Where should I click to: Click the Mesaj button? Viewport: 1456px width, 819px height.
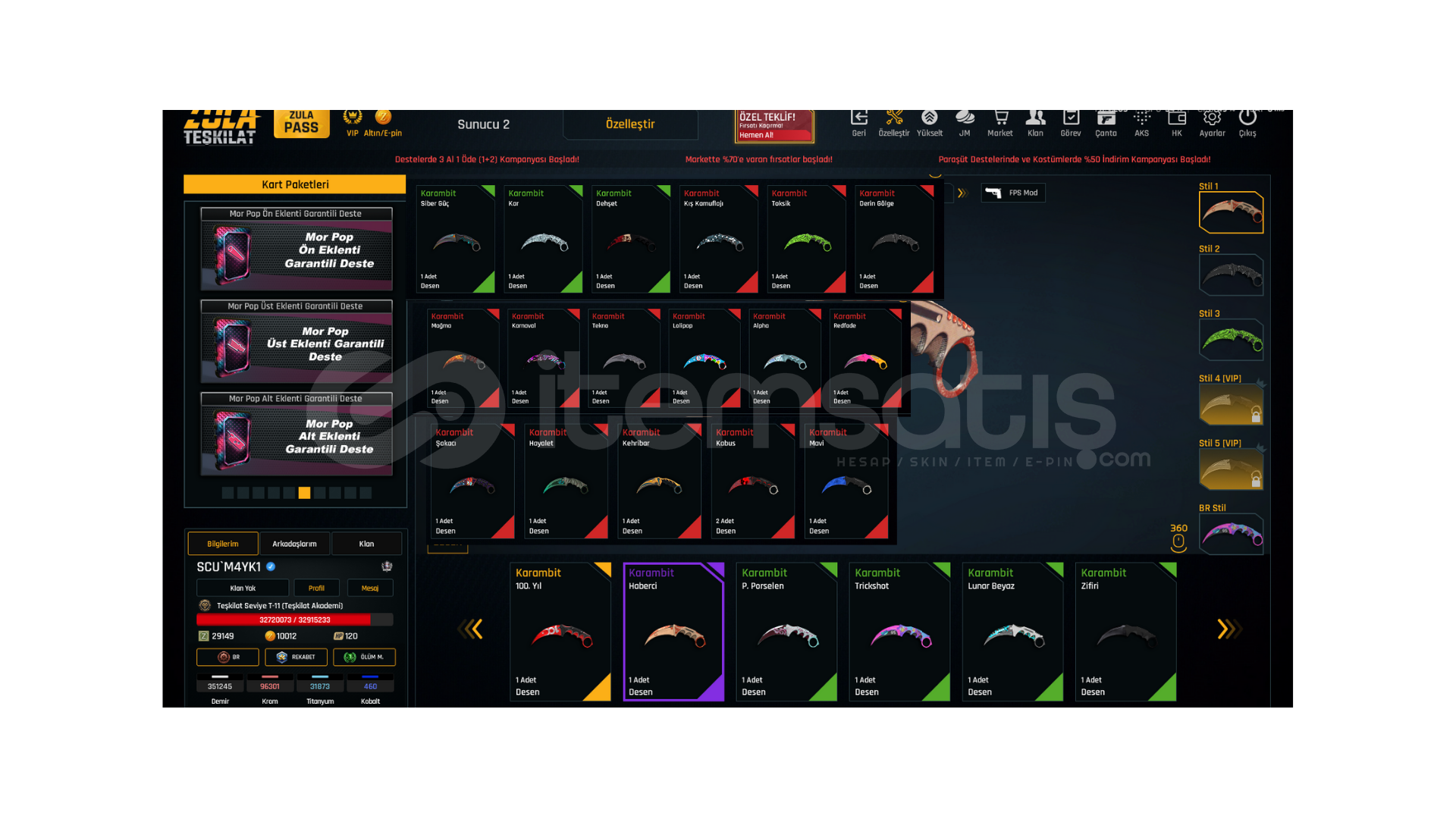[370, 588]
